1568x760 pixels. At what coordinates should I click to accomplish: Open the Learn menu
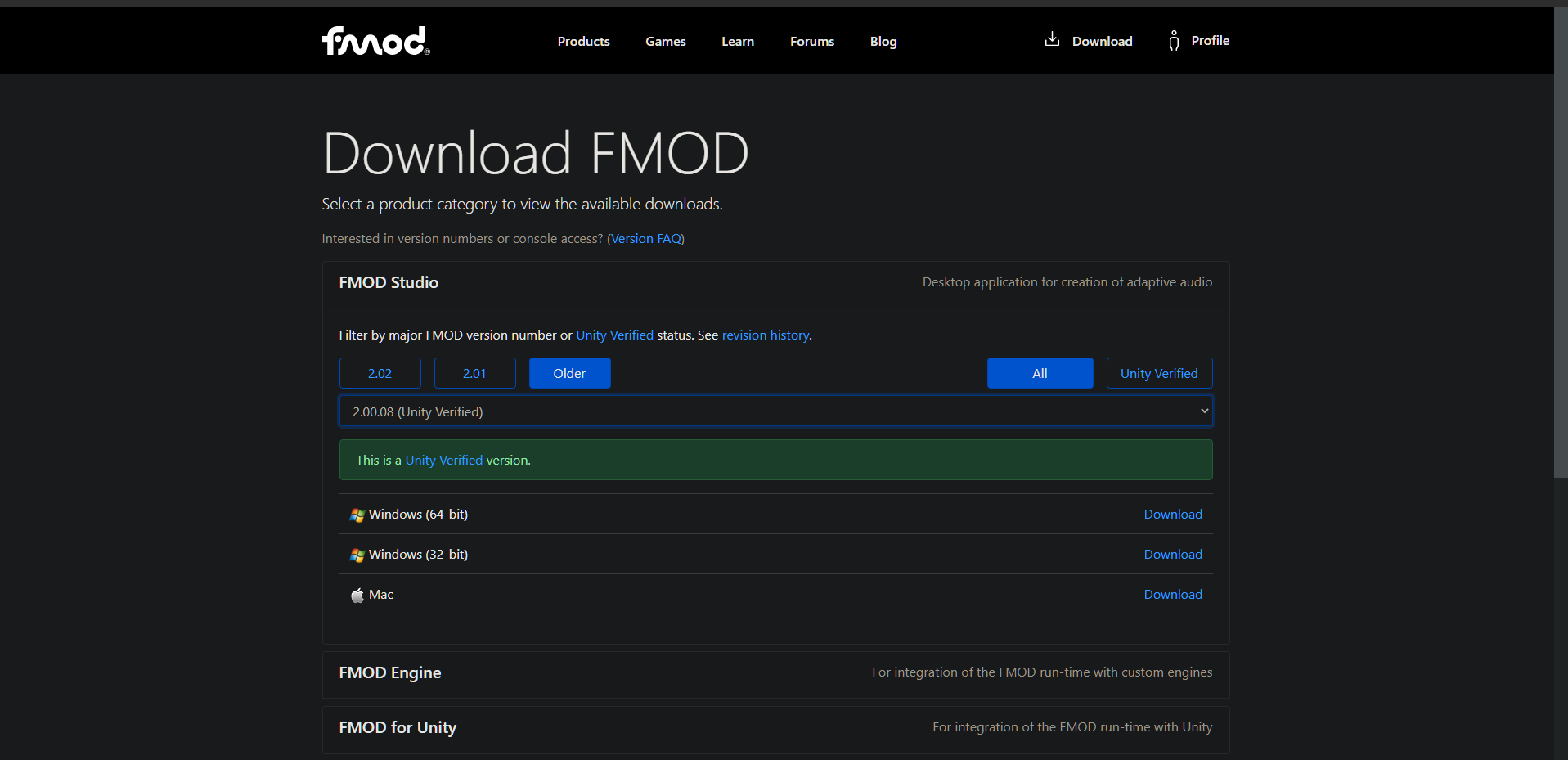coord(738,42)
